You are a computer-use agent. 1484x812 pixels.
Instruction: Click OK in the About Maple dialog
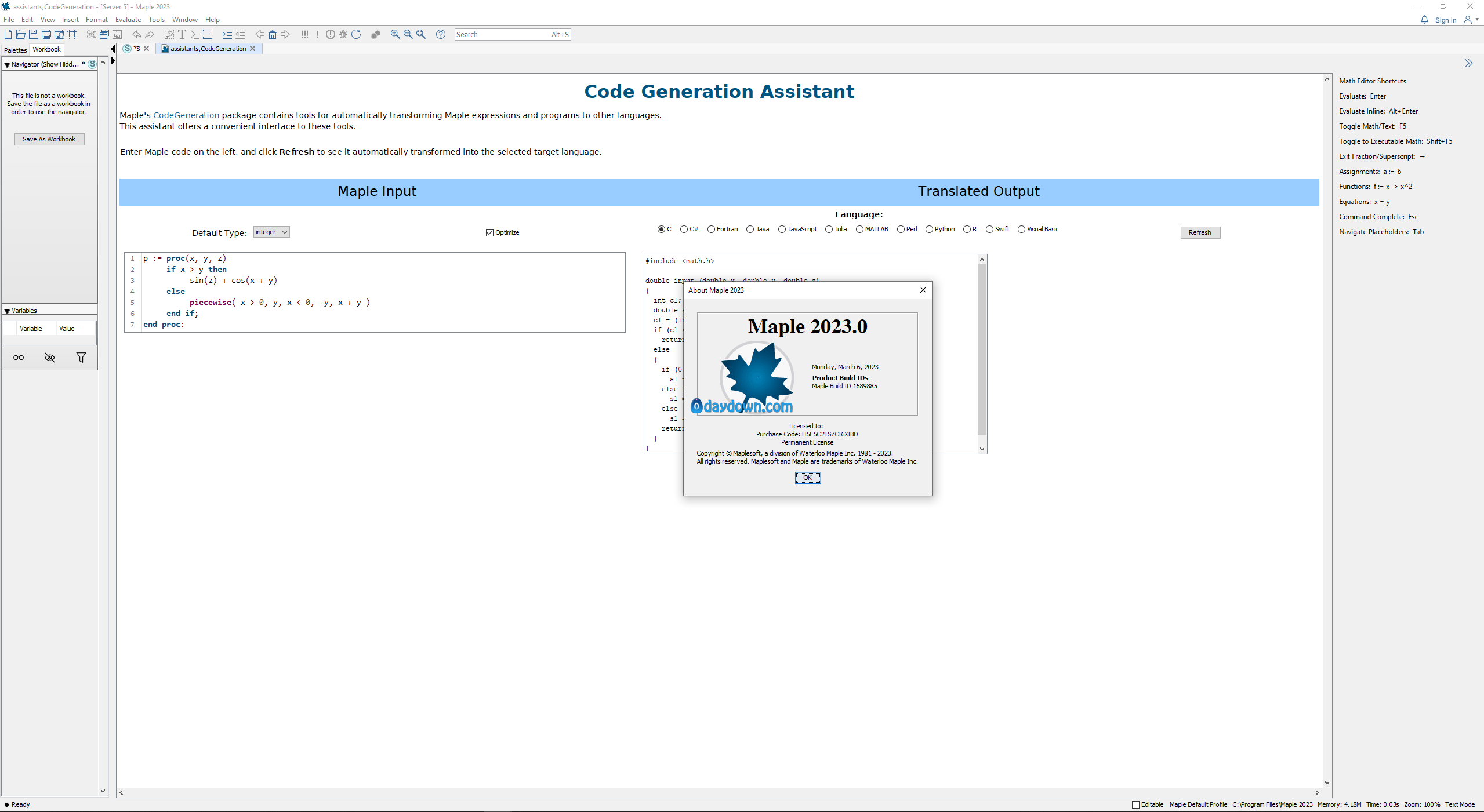pyautogui.click(x=807, y=478)
